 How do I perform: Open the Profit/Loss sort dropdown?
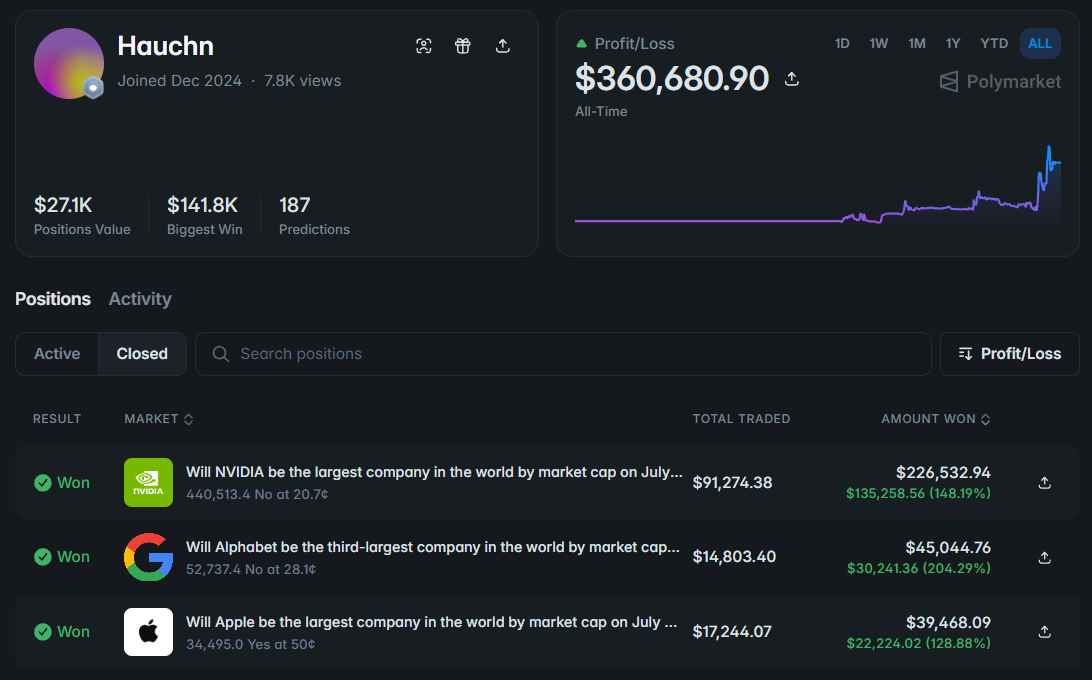click(1009, 354)
